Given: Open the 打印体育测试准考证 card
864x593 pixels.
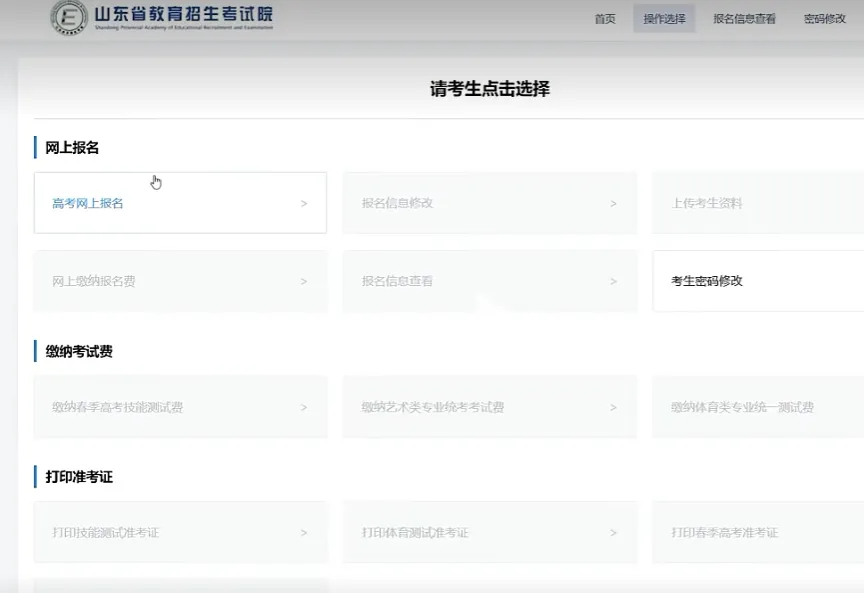Looking at the screenshot, I should pos(490,532).
